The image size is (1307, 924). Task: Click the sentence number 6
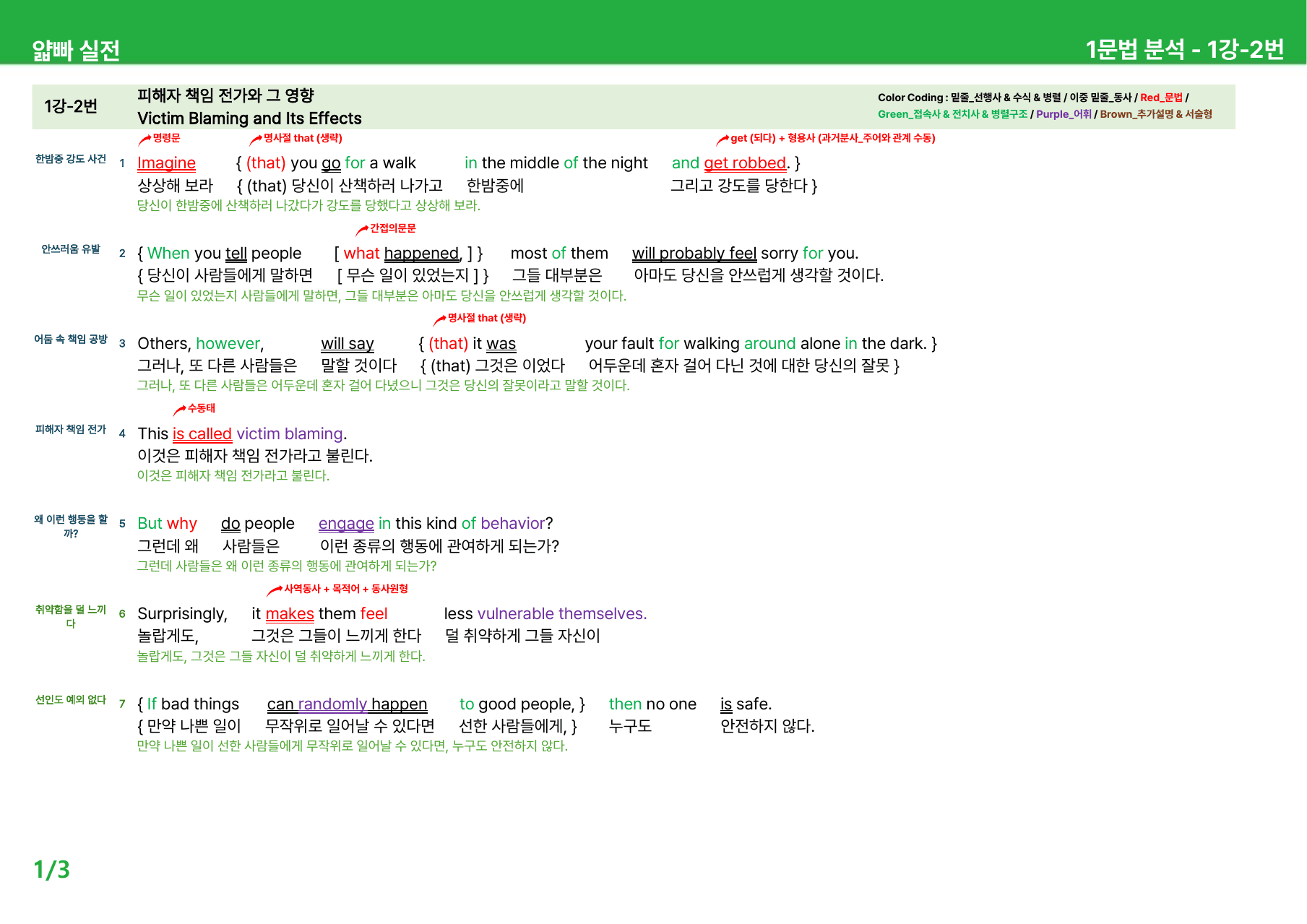click(x=122, y=614)
